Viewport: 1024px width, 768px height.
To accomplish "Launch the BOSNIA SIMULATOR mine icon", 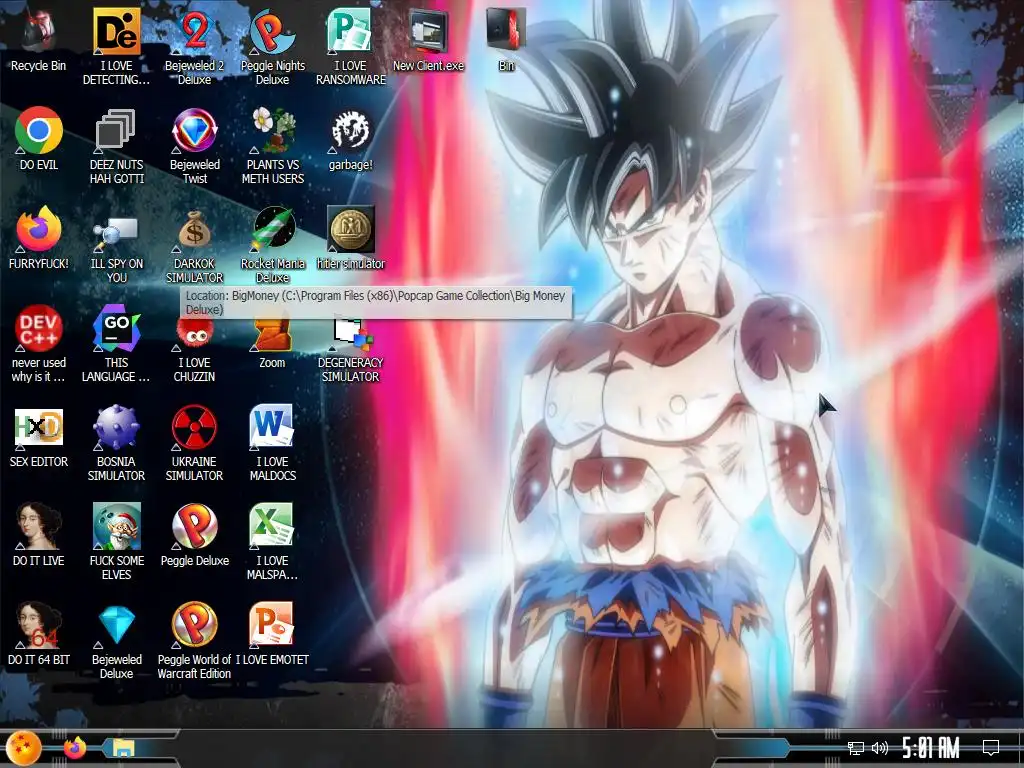I will [x=116, y=443].
